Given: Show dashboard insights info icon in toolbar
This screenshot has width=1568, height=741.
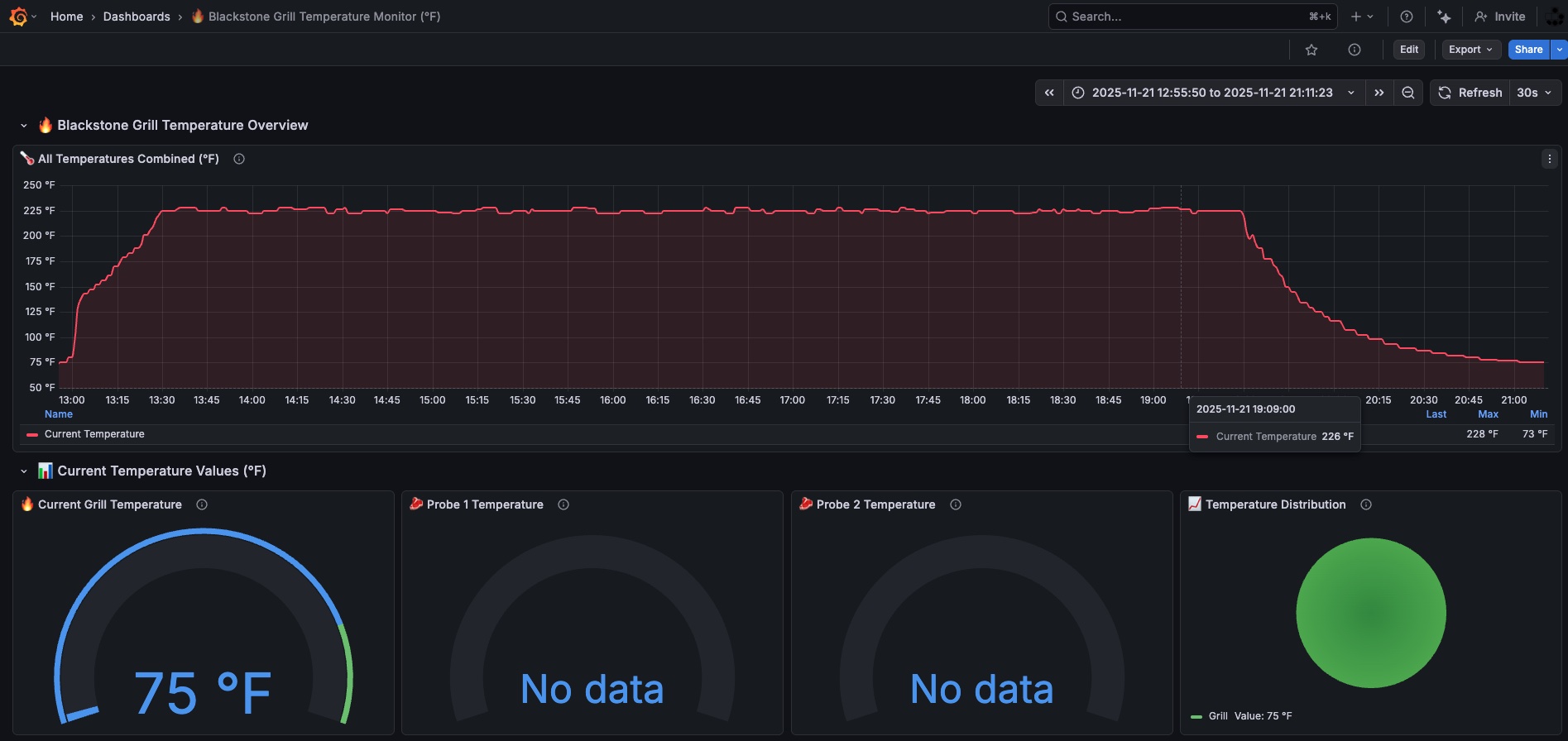Looking at the screenshot, I should (x=1355, y=50).
